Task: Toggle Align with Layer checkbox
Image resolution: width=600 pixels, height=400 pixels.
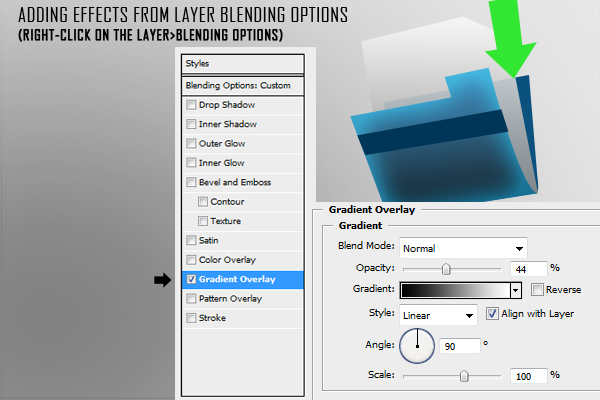Action: pyautogui.click(x=492, y=314)
